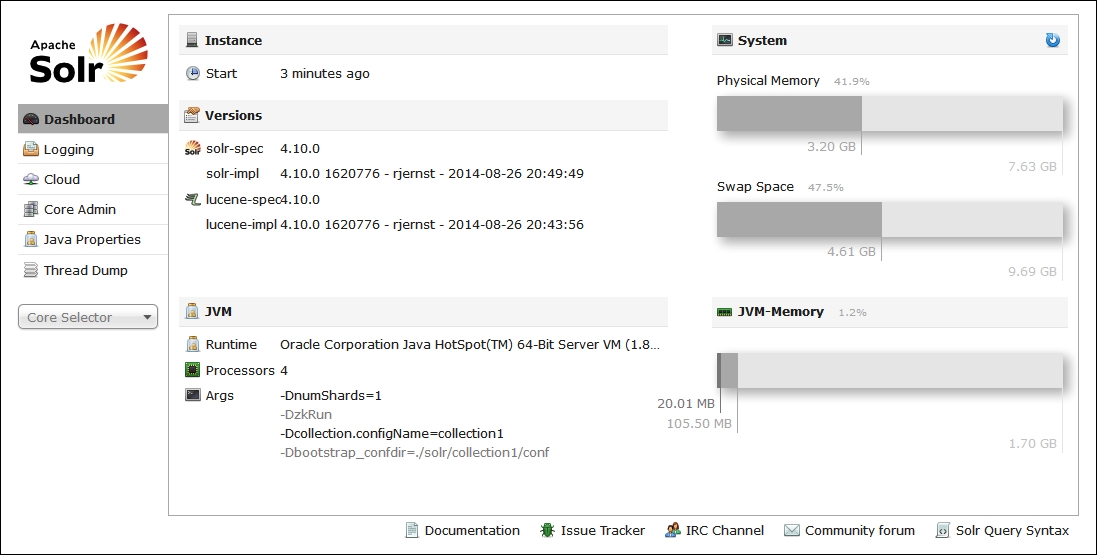
Task: Select the -DnumShards=1 argument
Action: [331, 395]
